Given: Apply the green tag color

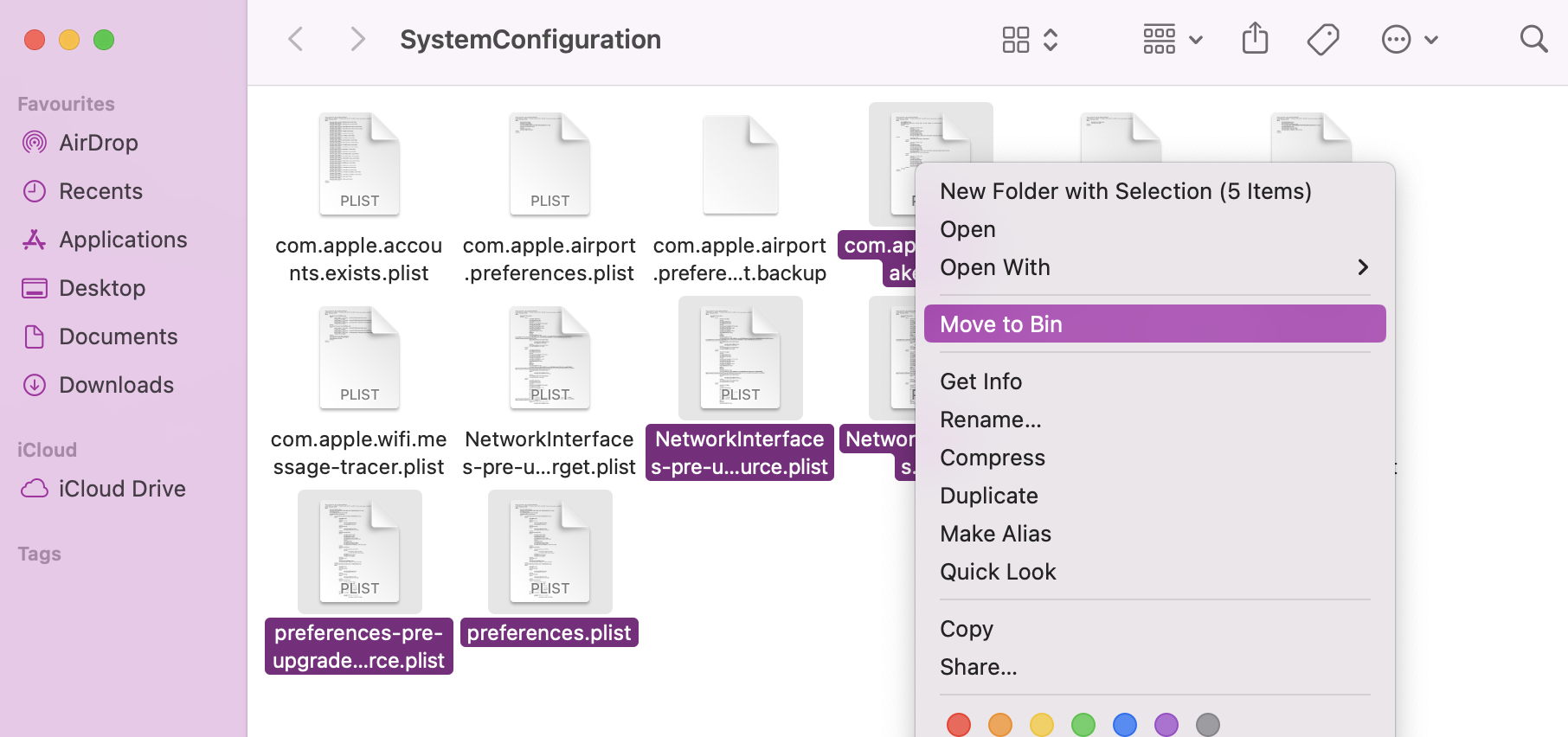Looking at the screenshot, I should [x=1083, y=725].
